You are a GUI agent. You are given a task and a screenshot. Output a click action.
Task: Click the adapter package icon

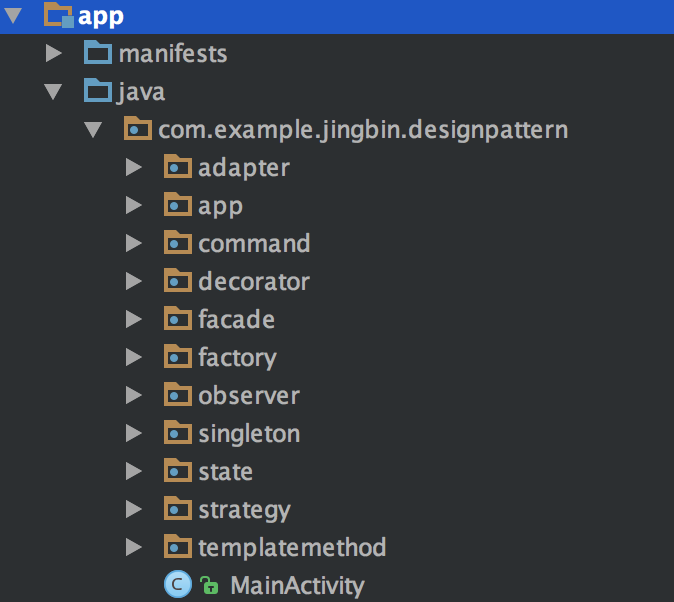[x=177, y=167]
